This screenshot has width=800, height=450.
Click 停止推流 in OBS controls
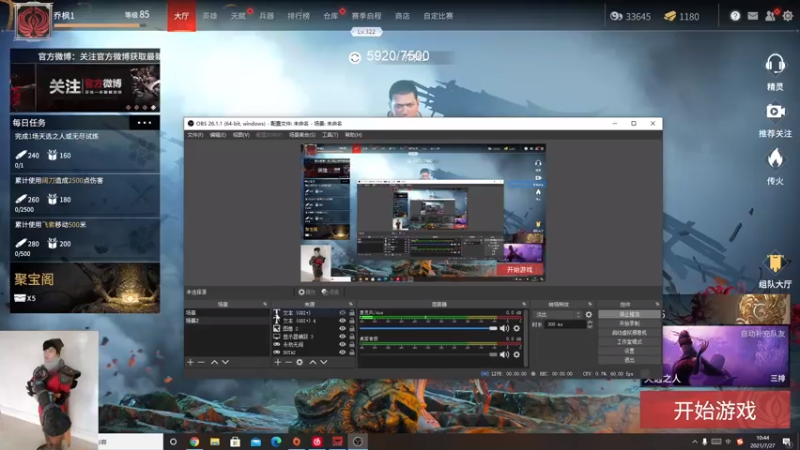(x=629, y=314)
